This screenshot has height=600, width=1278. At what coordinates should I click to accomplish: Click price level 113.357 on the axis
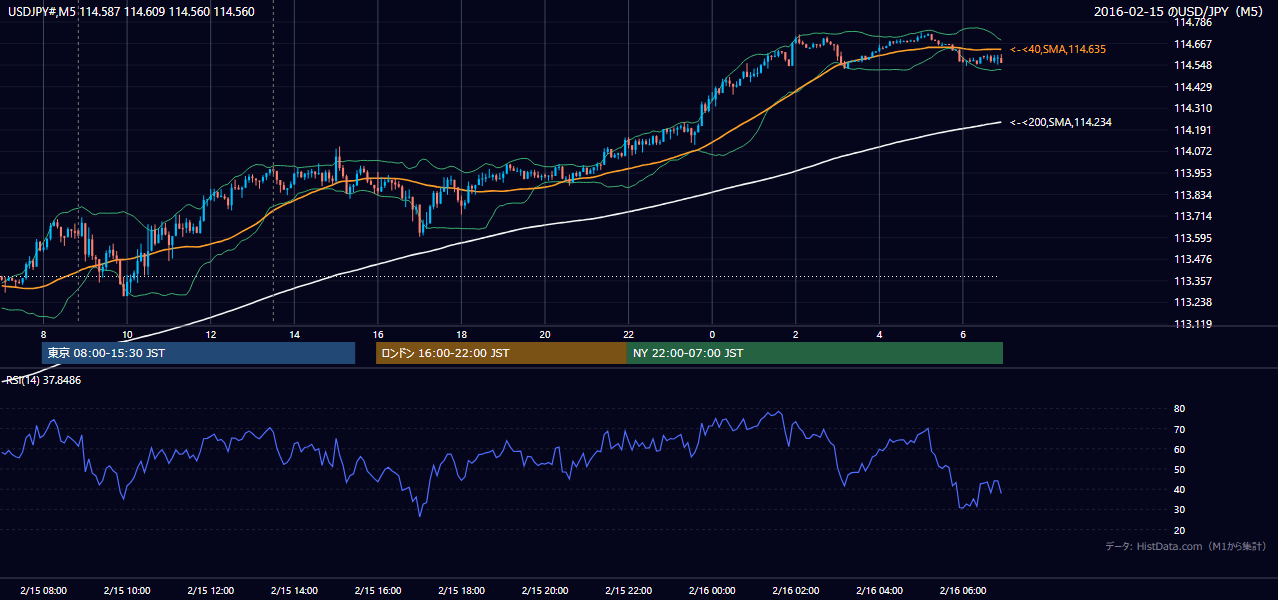tap(1192, 281)
